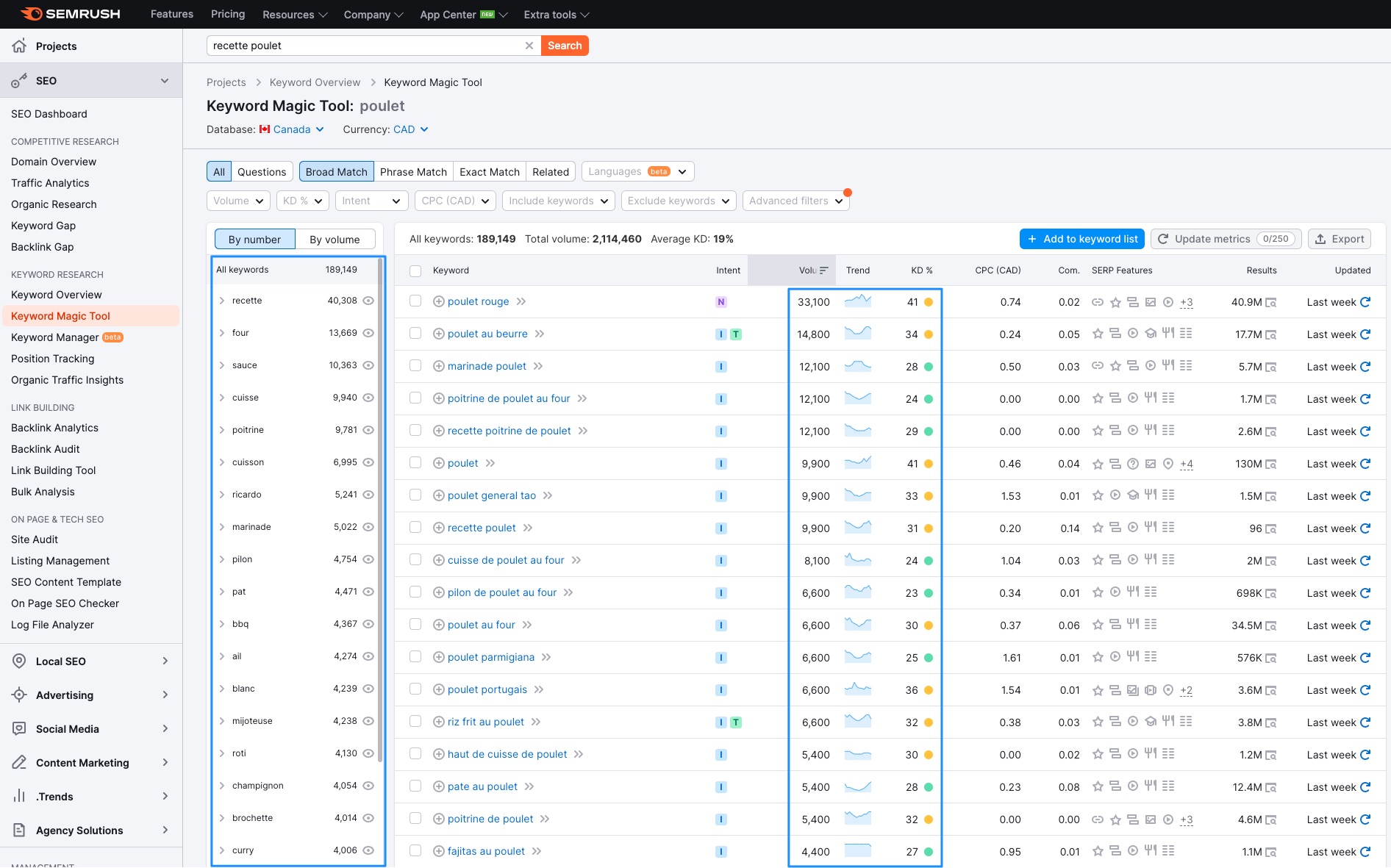
Task: Open SERP arrows for marinade poulet
Action: [x=538, y=366]
